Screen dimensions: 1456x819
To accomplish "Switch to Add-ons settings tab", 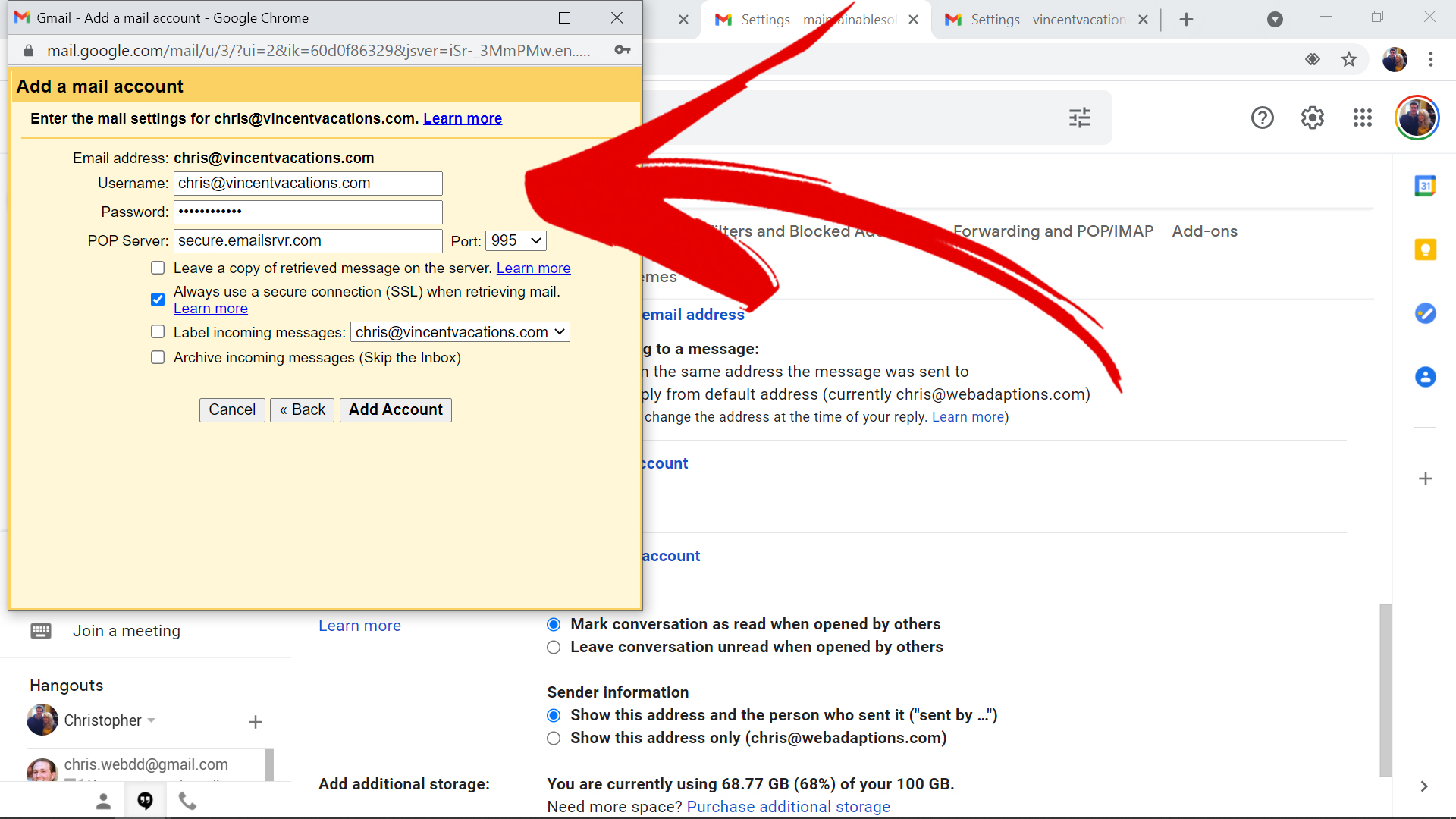I will point(1204,231).
